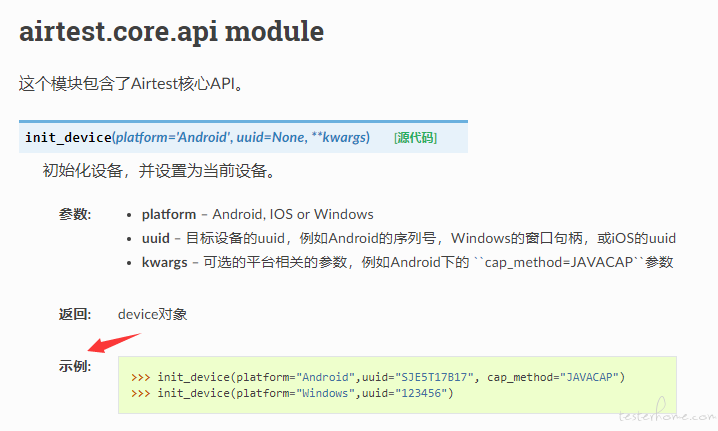The height and width of the screenshot is (431, 718).
Task: Click the text device对象
Action: (152, 314)
